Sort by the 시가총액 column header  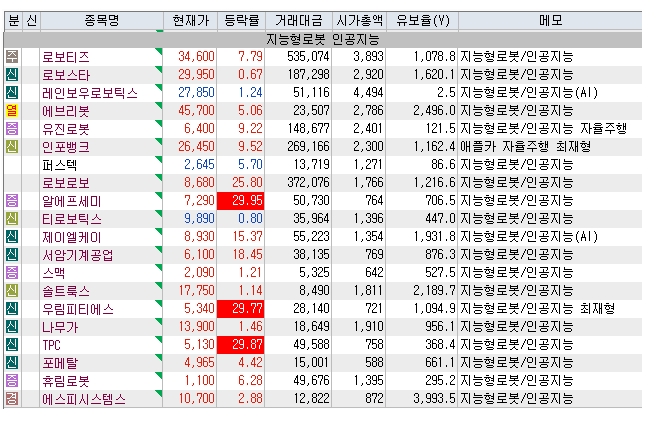click(359, 20)
